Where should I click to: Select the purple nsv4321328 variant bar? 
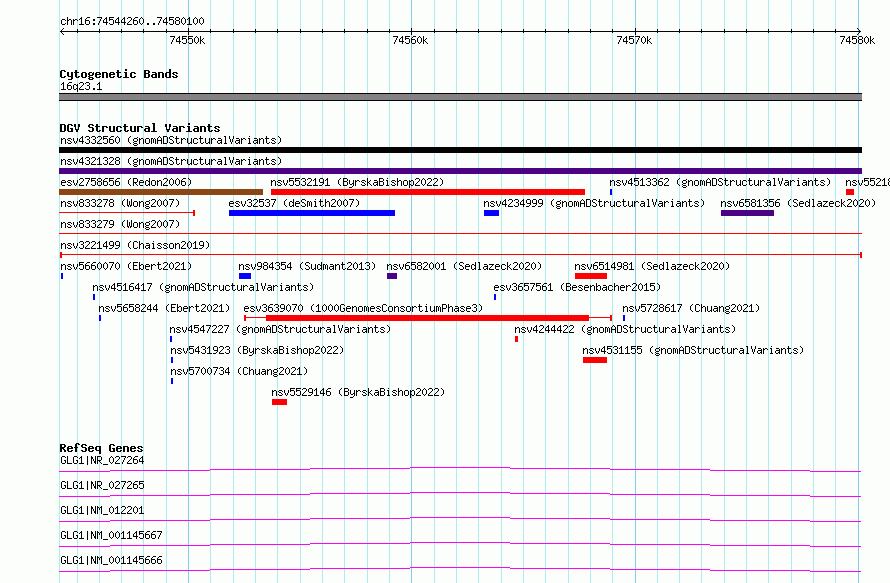point(460,171)
